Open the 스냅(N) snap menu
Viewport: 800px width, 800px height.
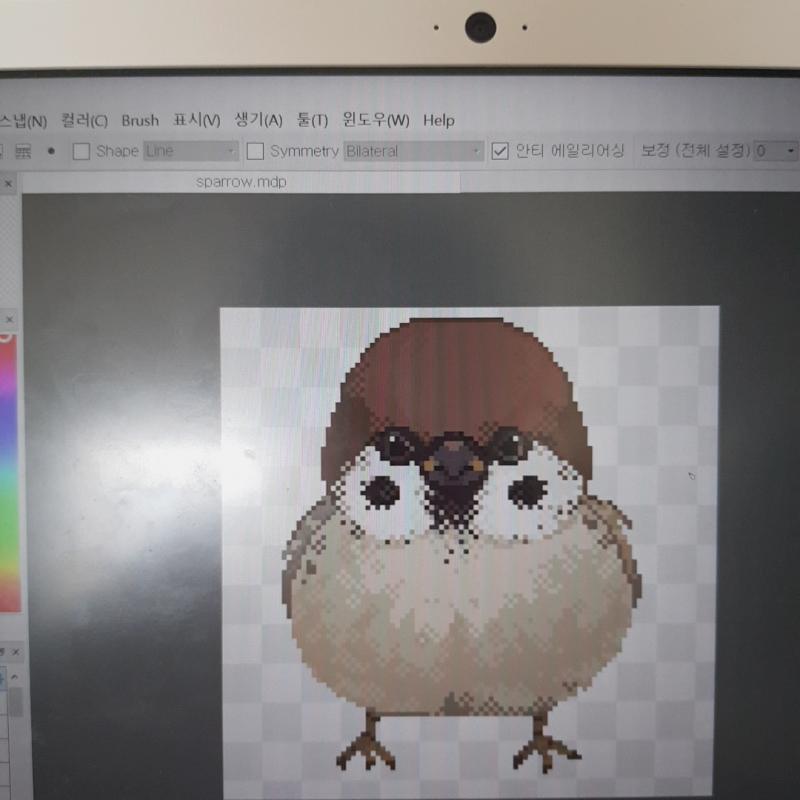(x=23, y=120)
